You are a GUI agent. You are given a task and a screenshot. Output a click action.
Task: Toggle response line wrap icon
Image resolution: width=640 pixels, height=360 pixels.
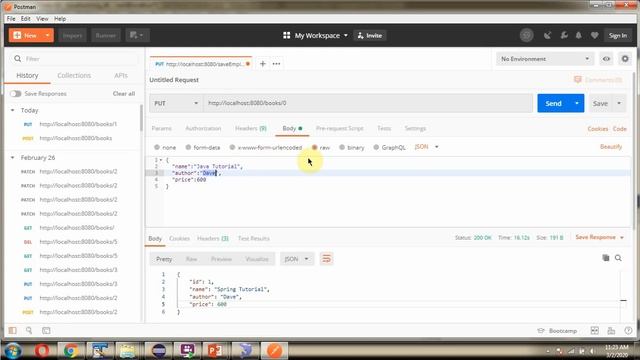pyautogui.click(x=326, y=259)
